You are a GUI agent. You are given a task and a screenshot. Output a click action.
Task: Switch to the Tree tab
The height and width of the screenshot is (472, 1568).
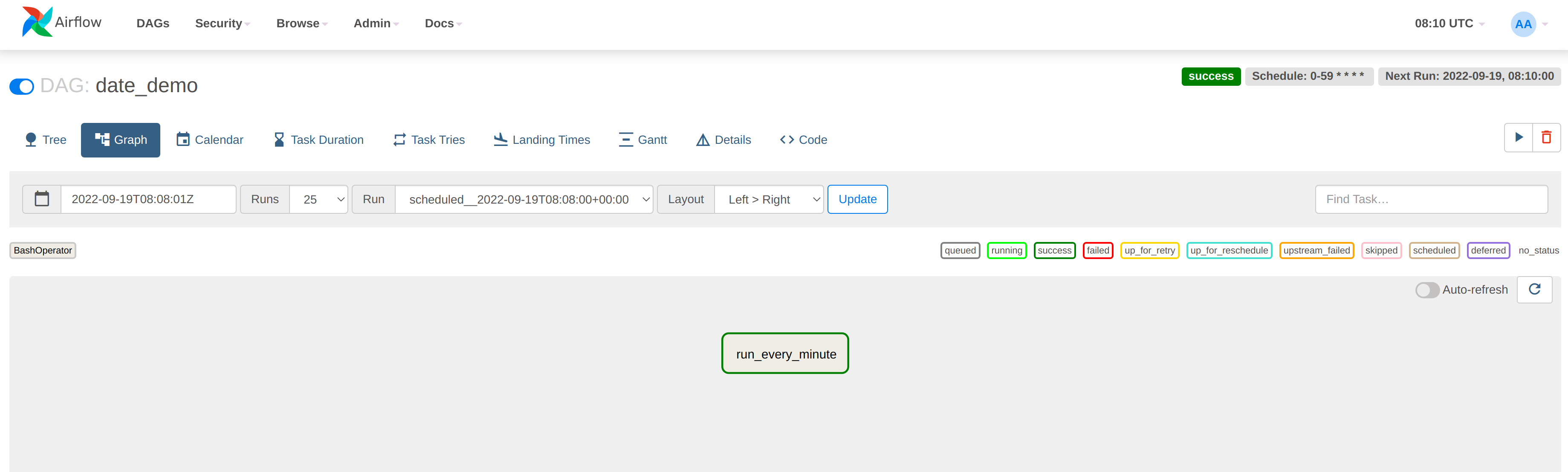[x=46, y=140]
